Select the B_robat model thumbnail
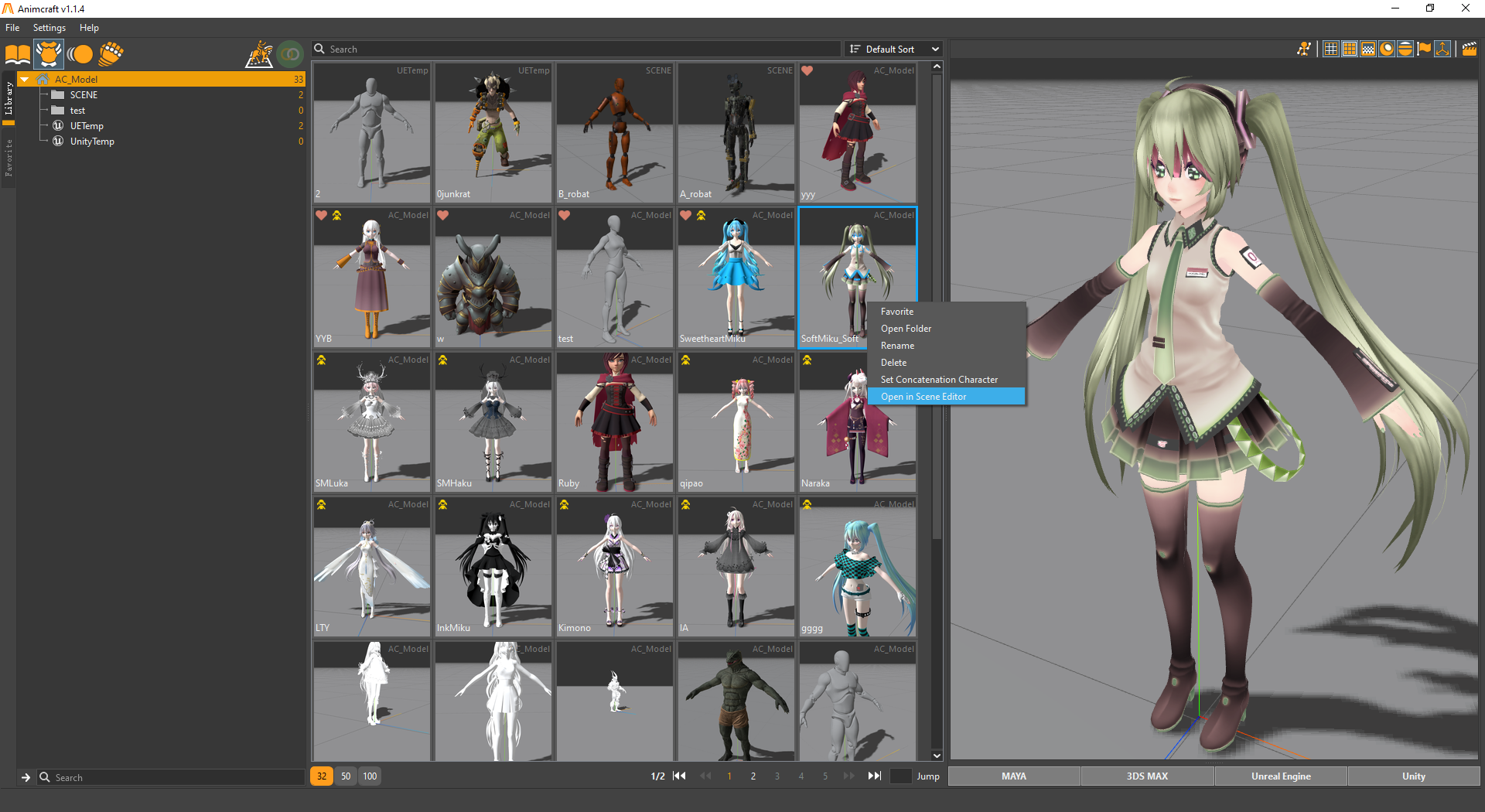Viewport: 1485px width, 812px height. point(615,133)
